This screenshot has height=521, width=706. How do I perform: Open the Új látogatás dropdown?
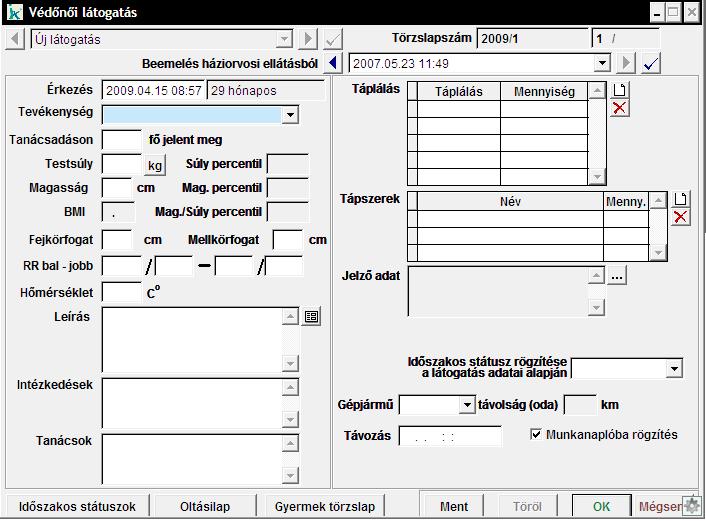pyautogui.click(x=285, y=40)
